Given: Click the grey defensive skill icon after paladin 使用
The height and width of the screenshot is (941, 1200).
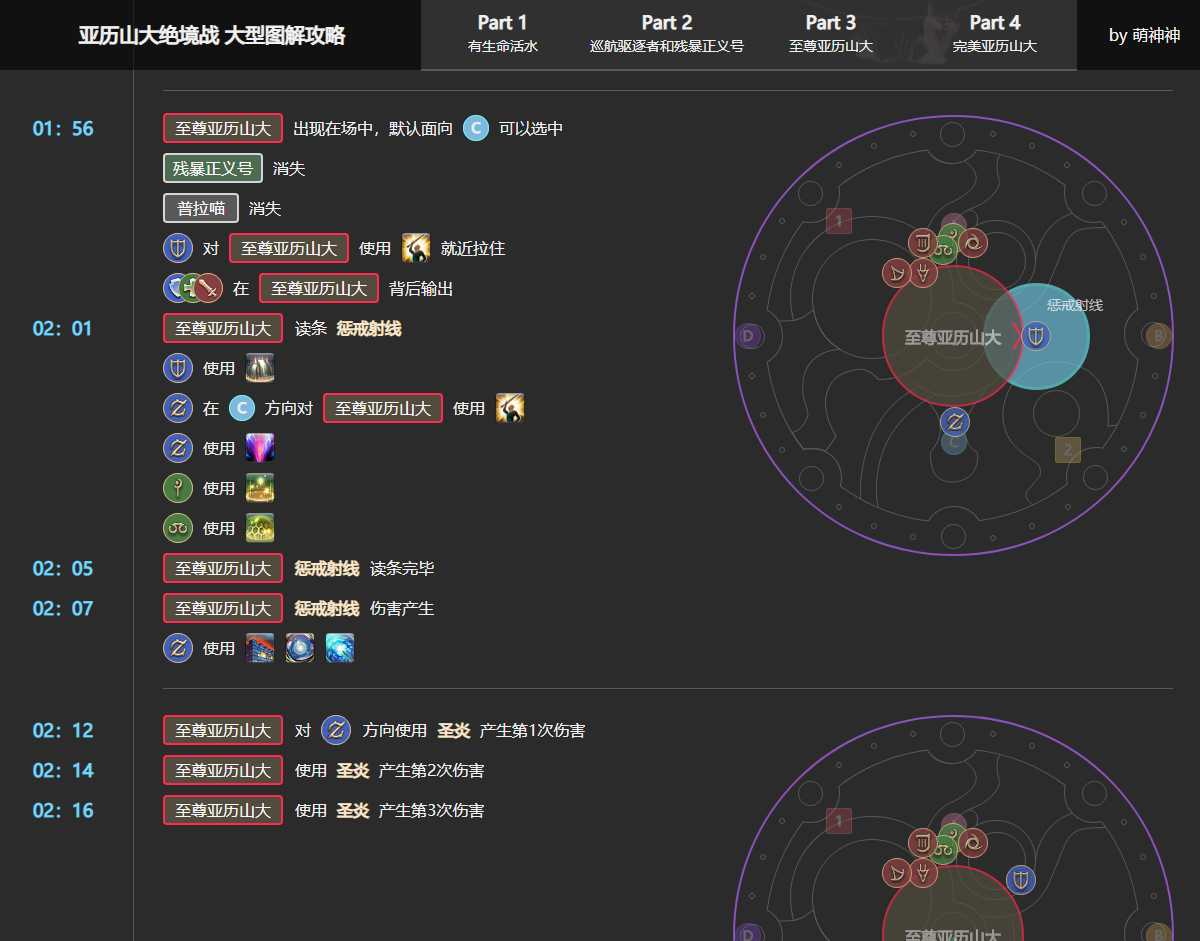Looking at the screenshot, I should [260, 368].
